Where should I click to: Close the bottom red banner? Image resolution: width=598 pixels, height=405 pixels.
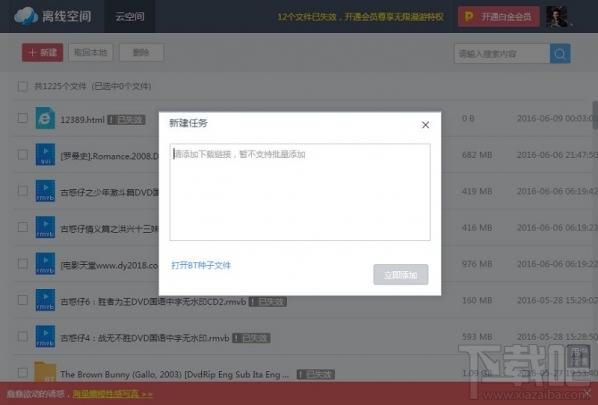pos(588,392)
